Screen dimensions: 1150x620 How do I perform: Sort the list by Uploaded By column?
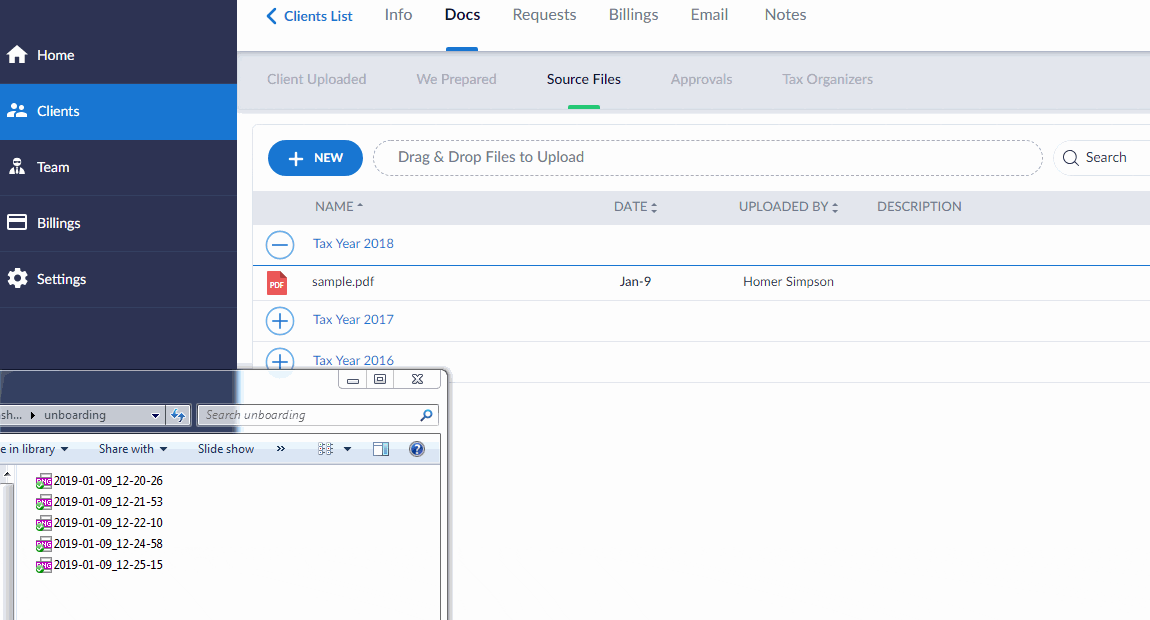[788, 207]
